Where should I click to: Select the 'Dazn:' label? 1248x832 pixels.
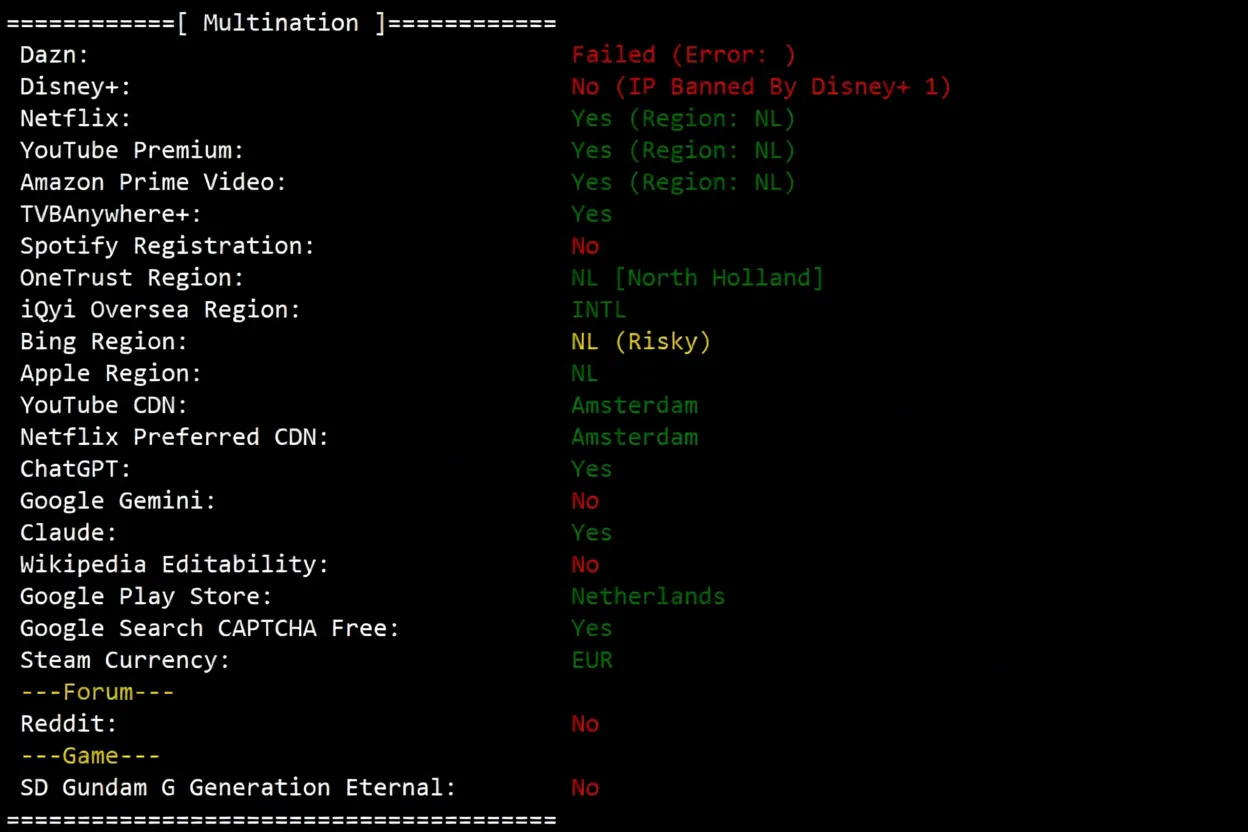[x=54, y=55]
